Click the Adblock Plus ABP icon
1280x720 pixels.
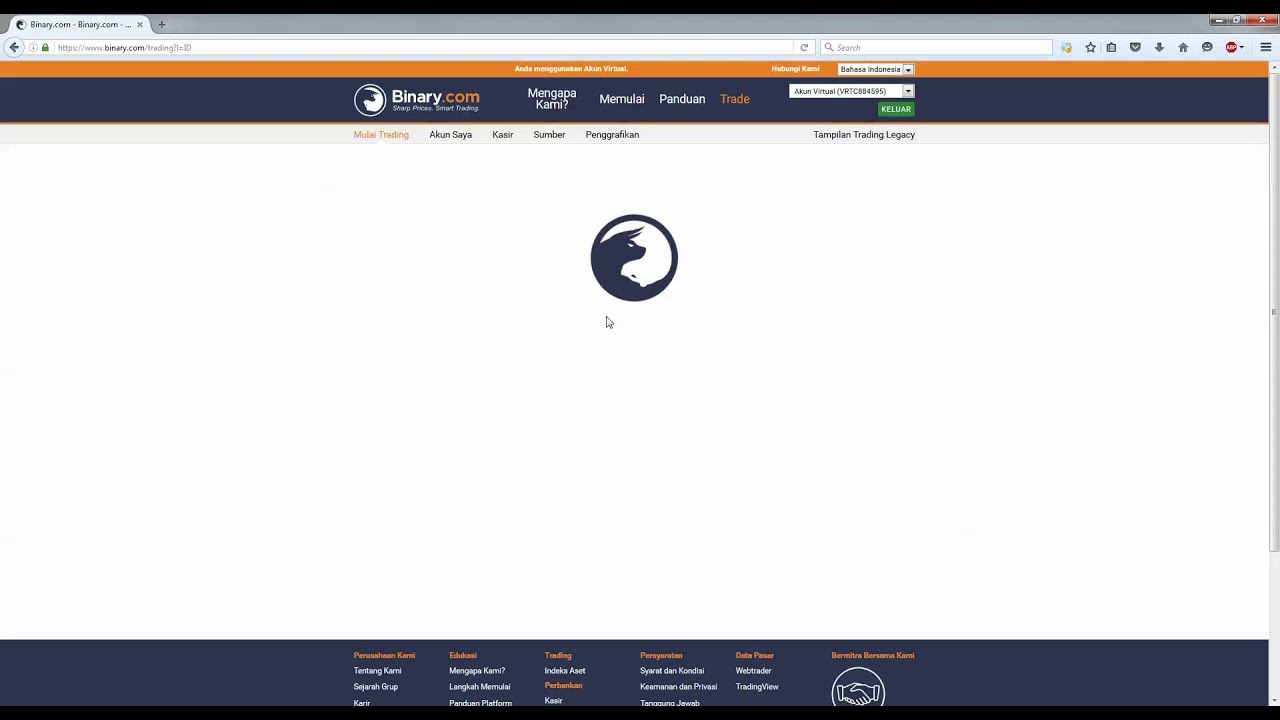(1231, 47)
